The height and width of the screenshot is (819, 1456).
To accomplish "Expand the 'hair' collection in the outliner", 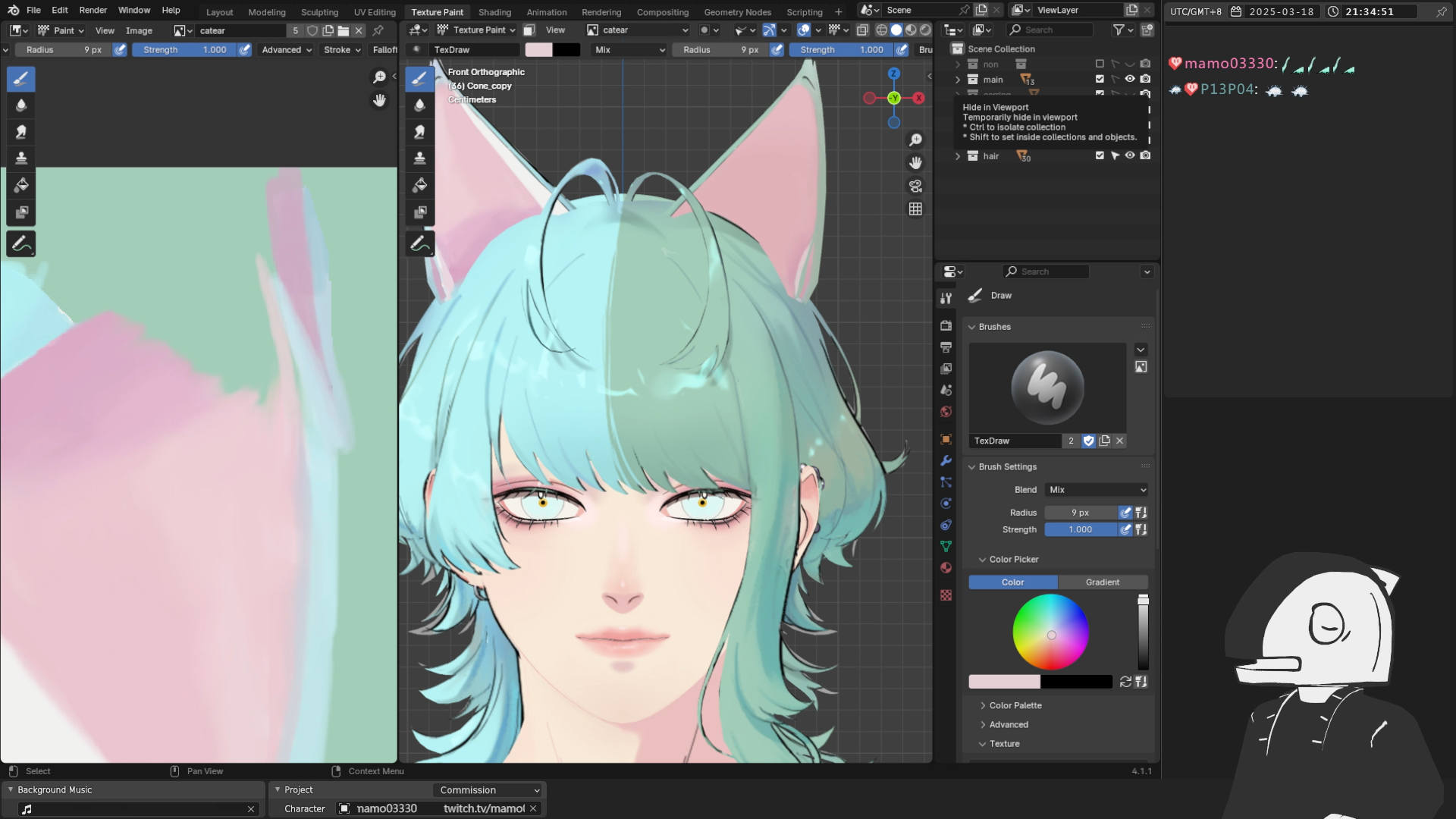I will (958, 156).
